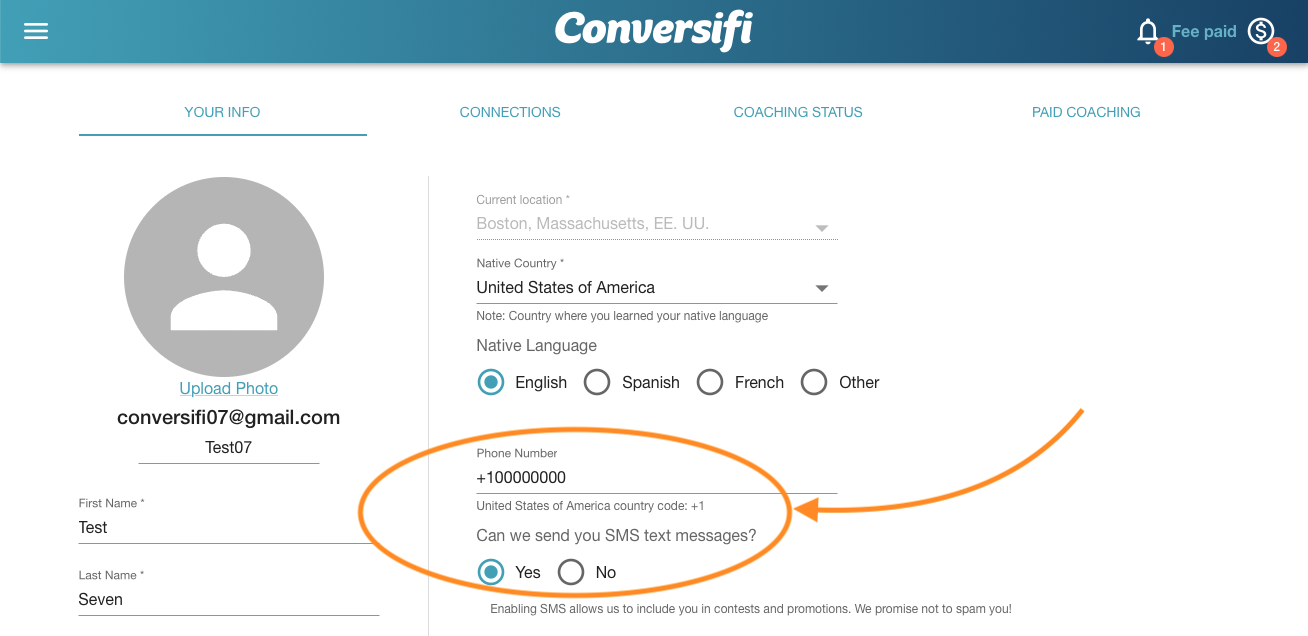Click the Upload Photo link
Viewport: 1308px width, 636px height.
click(x=229, y=388)
